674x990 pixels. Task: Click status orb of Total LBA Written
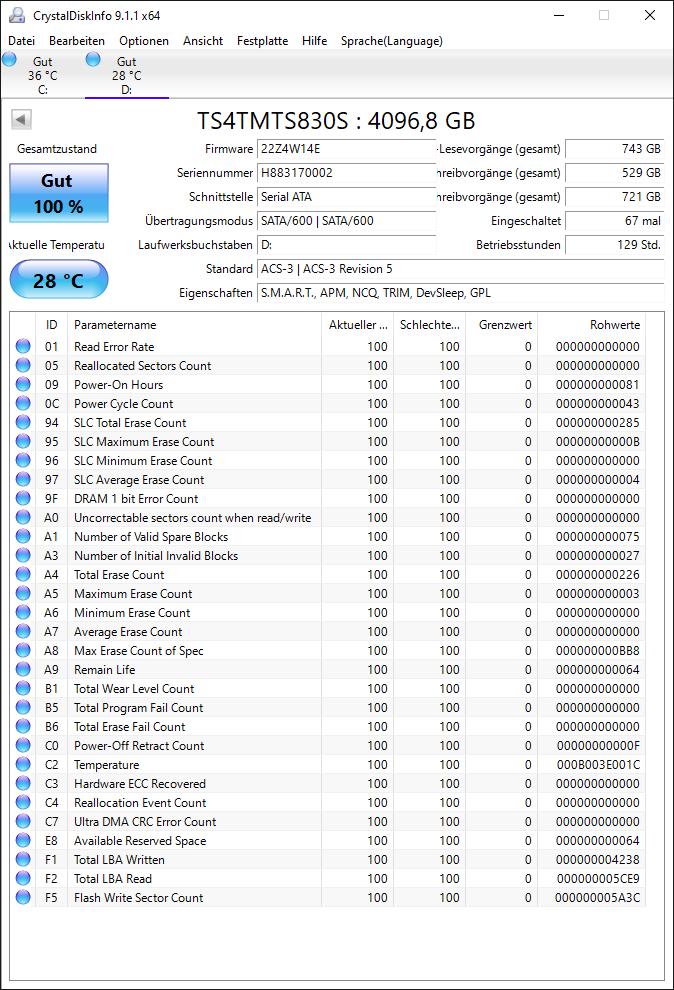click(23, 859)
